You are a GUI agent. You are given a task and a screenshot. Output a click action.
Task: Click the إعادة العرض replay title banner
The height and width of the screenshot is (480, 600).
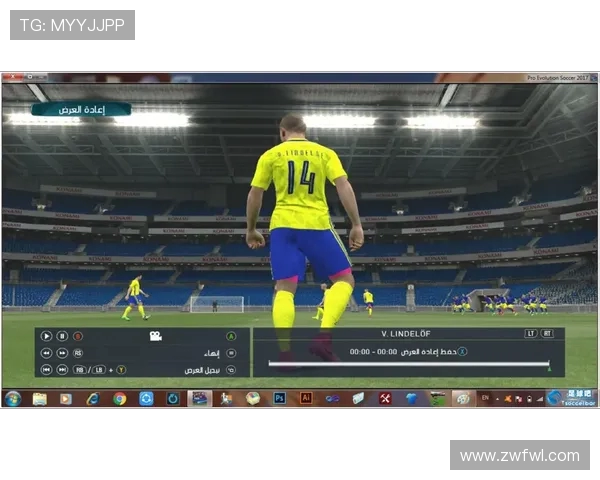pos(81,110)
